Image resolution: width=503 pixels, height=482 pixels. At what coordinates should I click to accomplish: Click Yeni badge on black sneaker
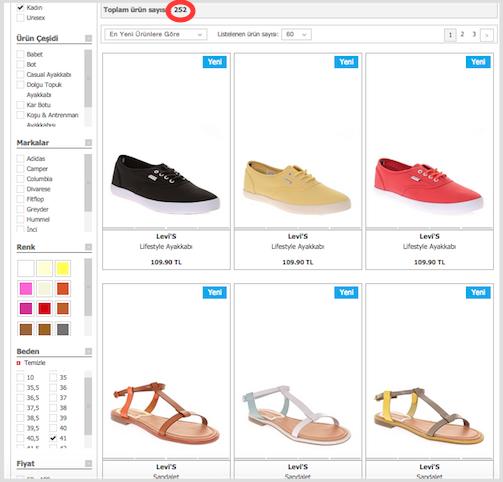(215, 62)
